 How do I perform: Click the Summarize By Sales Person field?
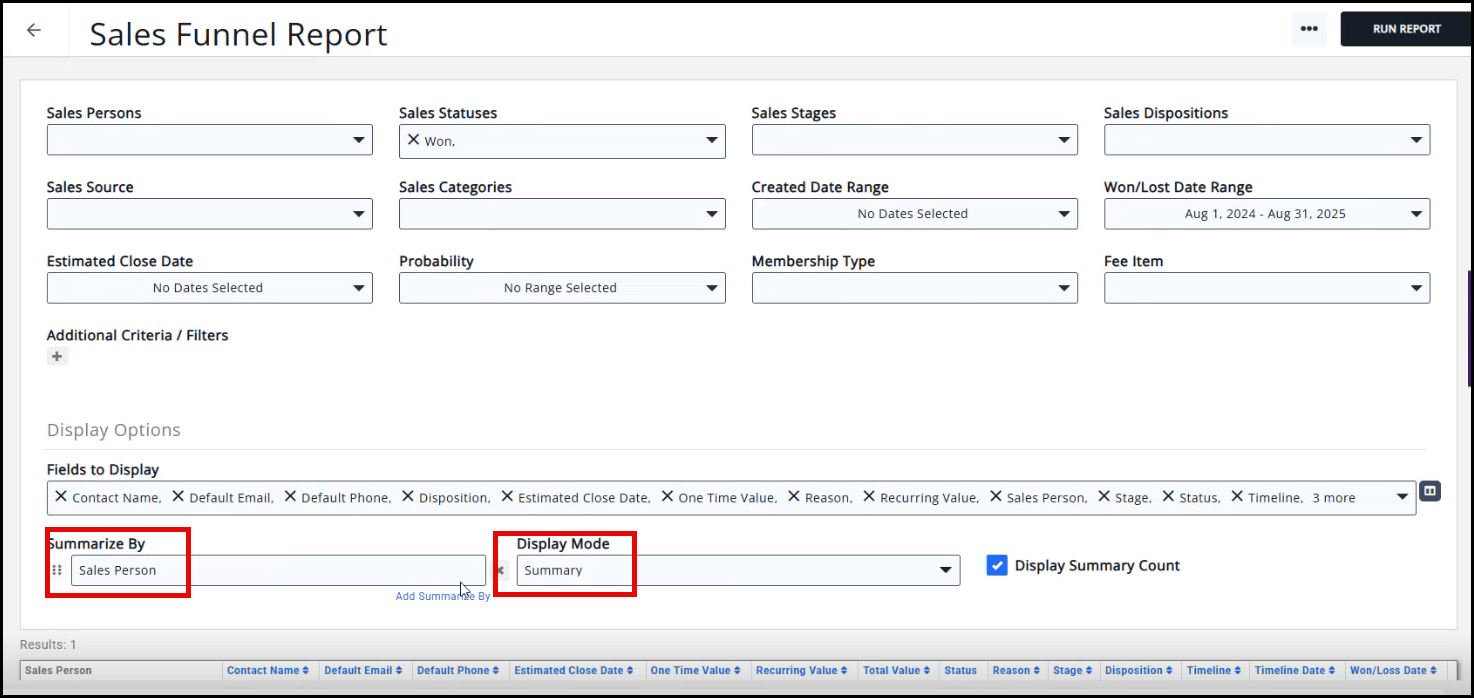277,570
